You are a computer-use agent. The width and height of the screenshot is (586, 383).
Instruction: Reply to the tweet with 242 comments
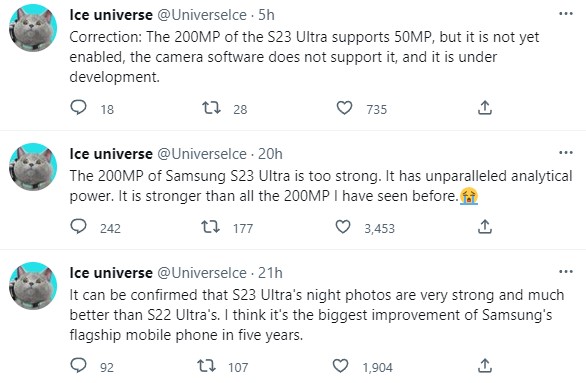pyautogui.click(x=78, y=226)
